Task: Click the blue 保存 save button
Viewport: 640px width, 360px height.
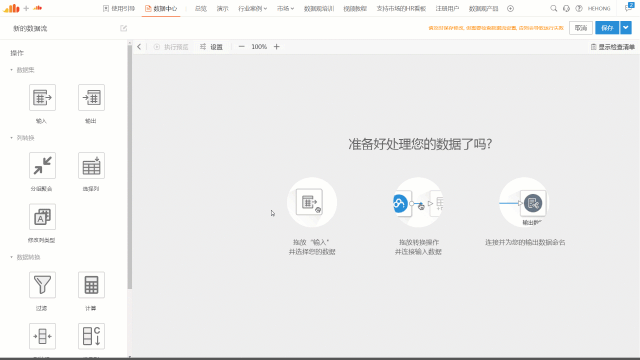Action: pyautogui.click(x=607, y=28)
